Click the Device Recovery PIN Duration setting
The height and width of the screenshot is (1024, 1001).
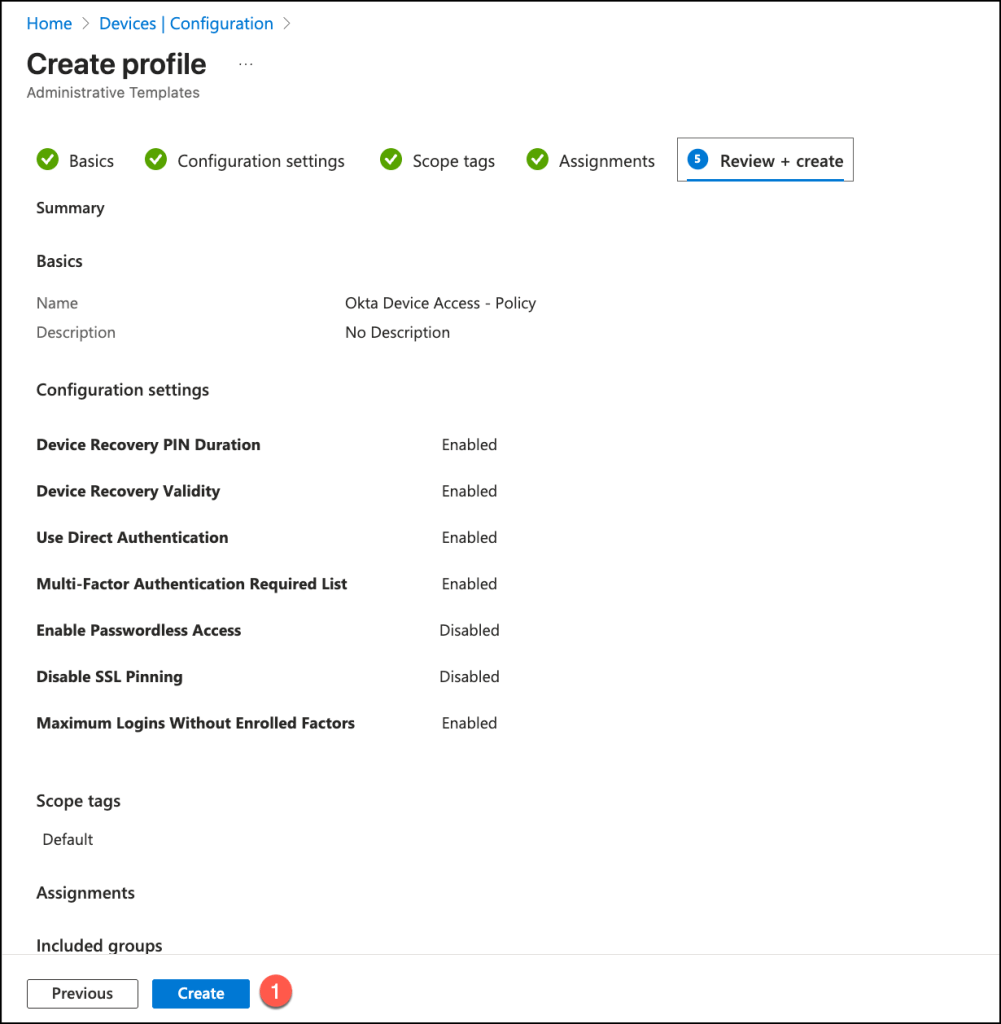click(148, 445)
